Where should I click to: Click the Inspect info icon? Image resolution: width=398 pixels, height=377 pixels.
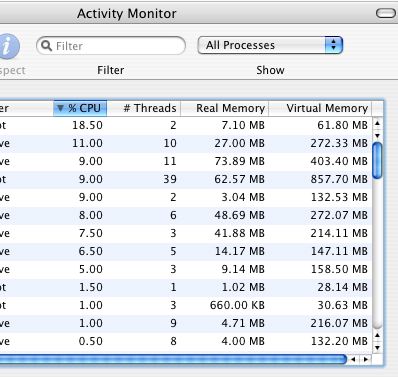coord(8,46)
